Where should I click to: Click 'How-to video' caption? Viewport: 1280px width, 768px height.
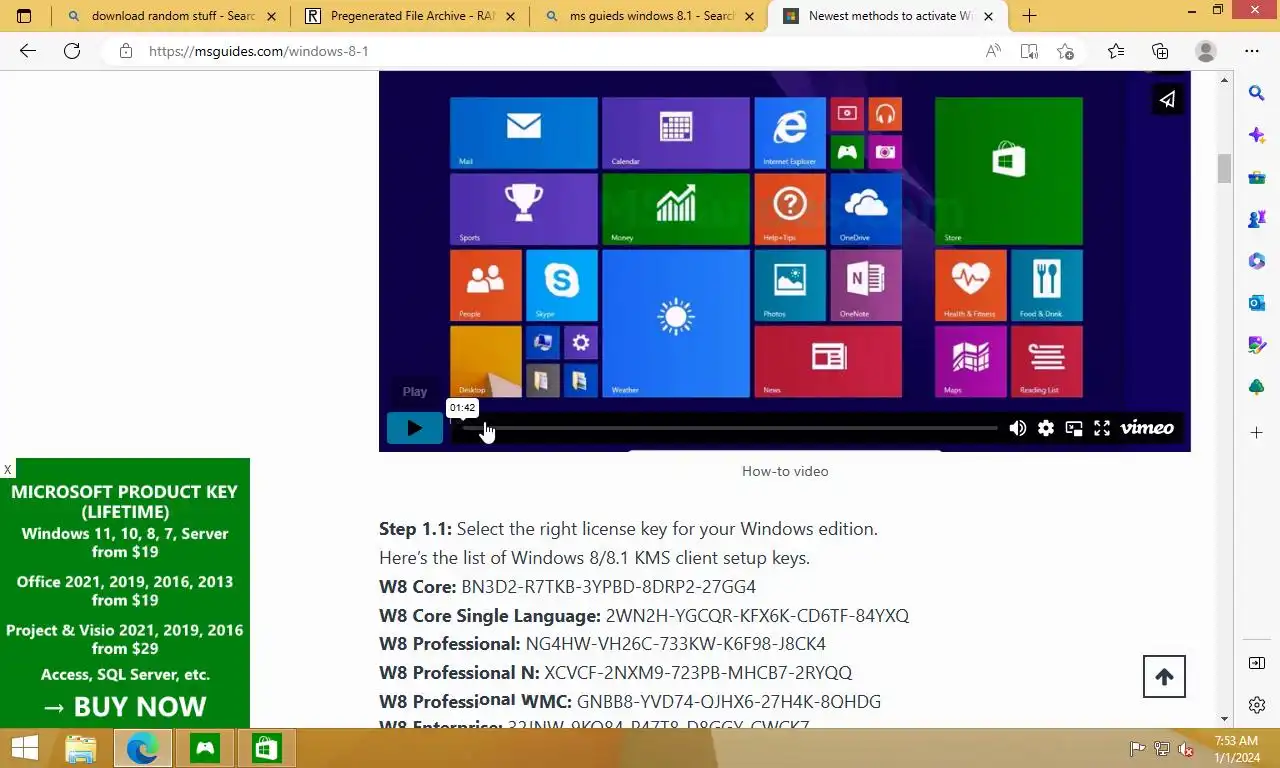pos(785,471)
